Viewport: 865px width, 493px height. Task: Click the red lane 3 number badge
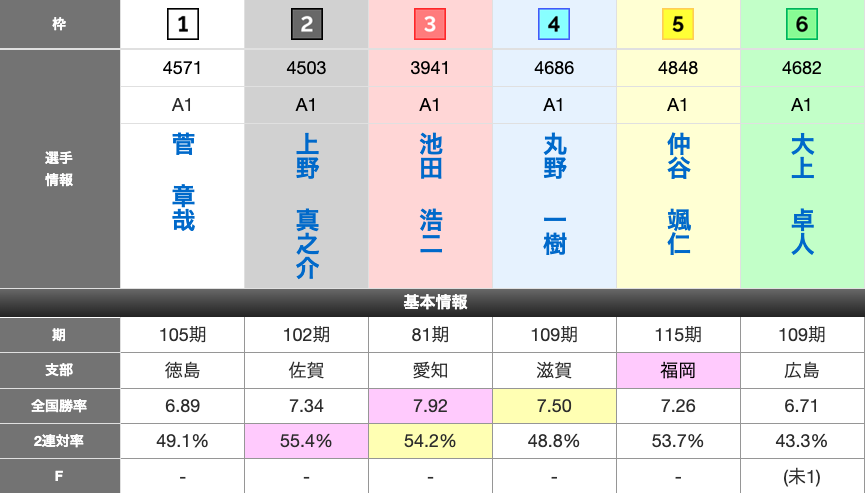point(430,25)
